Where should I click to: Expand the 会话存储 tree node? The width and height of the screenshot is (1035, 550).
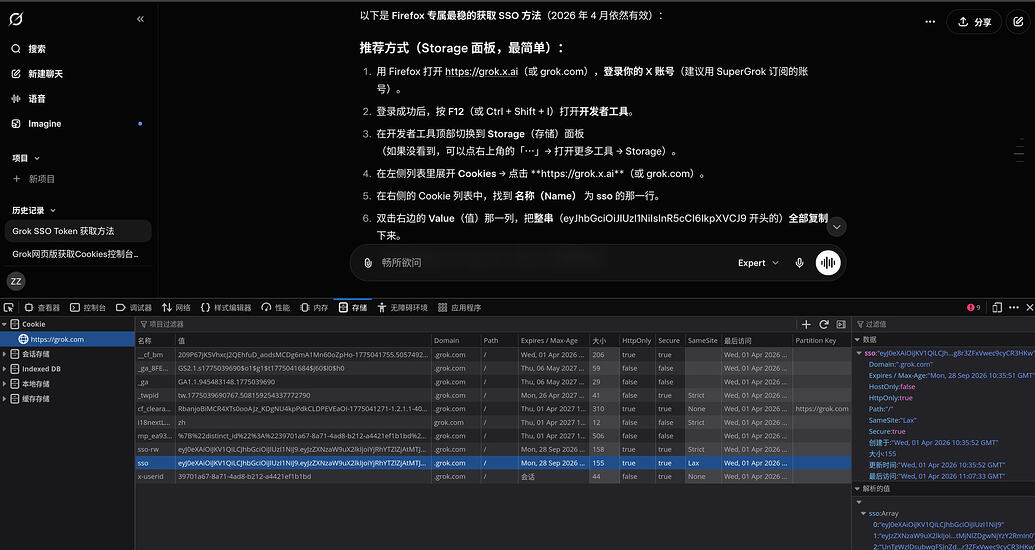5,354
